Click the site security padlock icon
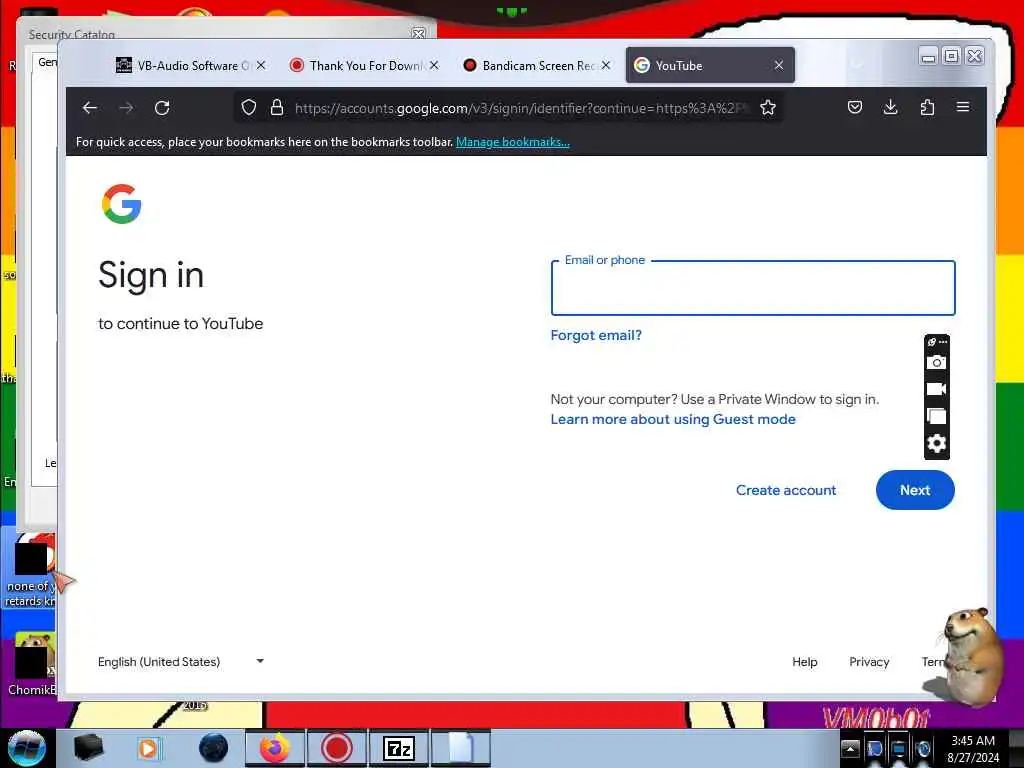The width and height of the screenshot is (1024, 768). [277, 107]
